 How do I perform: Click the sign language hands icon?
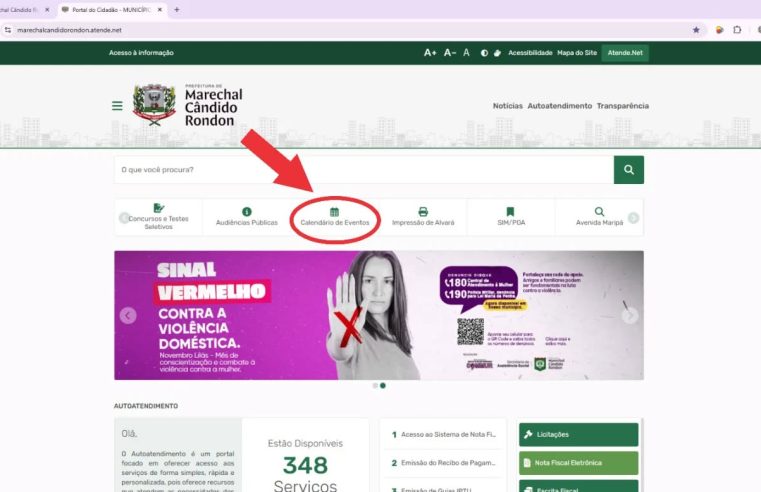click(497, 53)
